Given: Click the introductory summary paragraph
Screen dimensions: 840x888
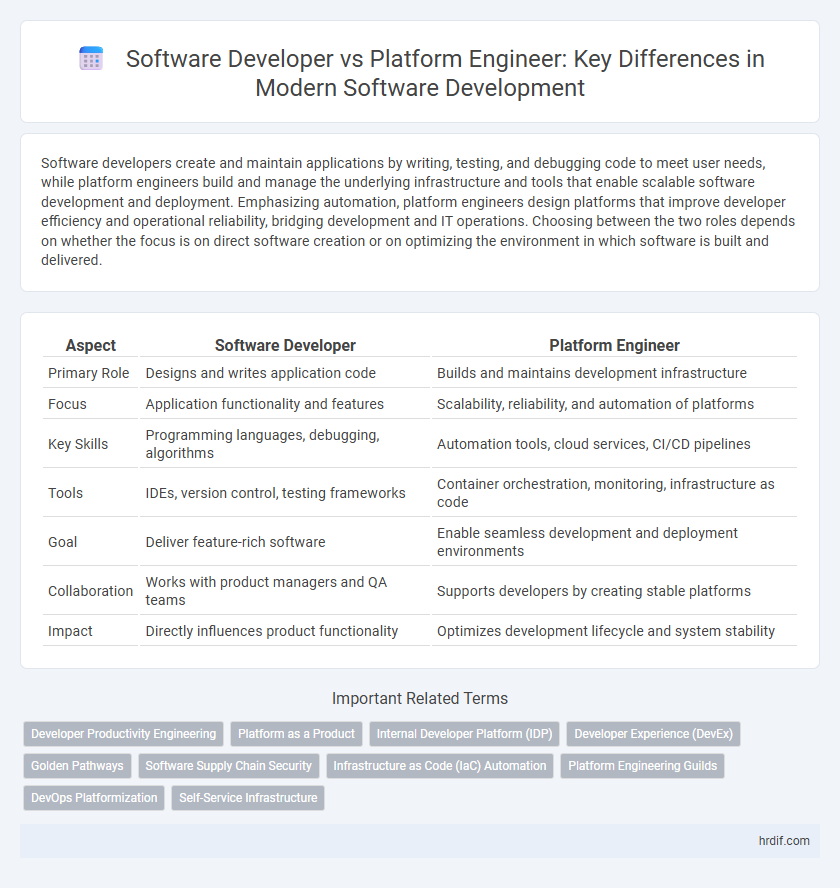Looking at the screenshot, I should click(x=418, y=212).
